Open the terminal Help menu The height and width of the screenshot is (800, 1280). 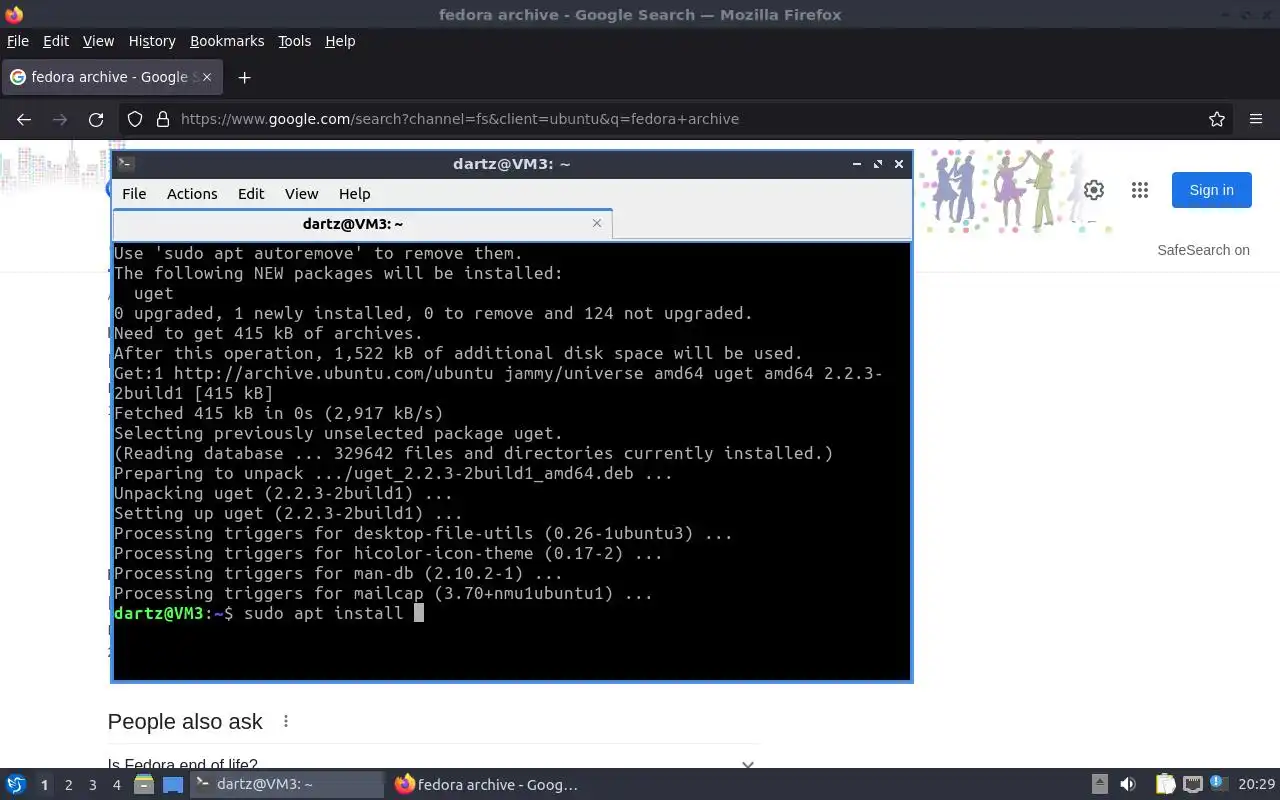point(354,194)
